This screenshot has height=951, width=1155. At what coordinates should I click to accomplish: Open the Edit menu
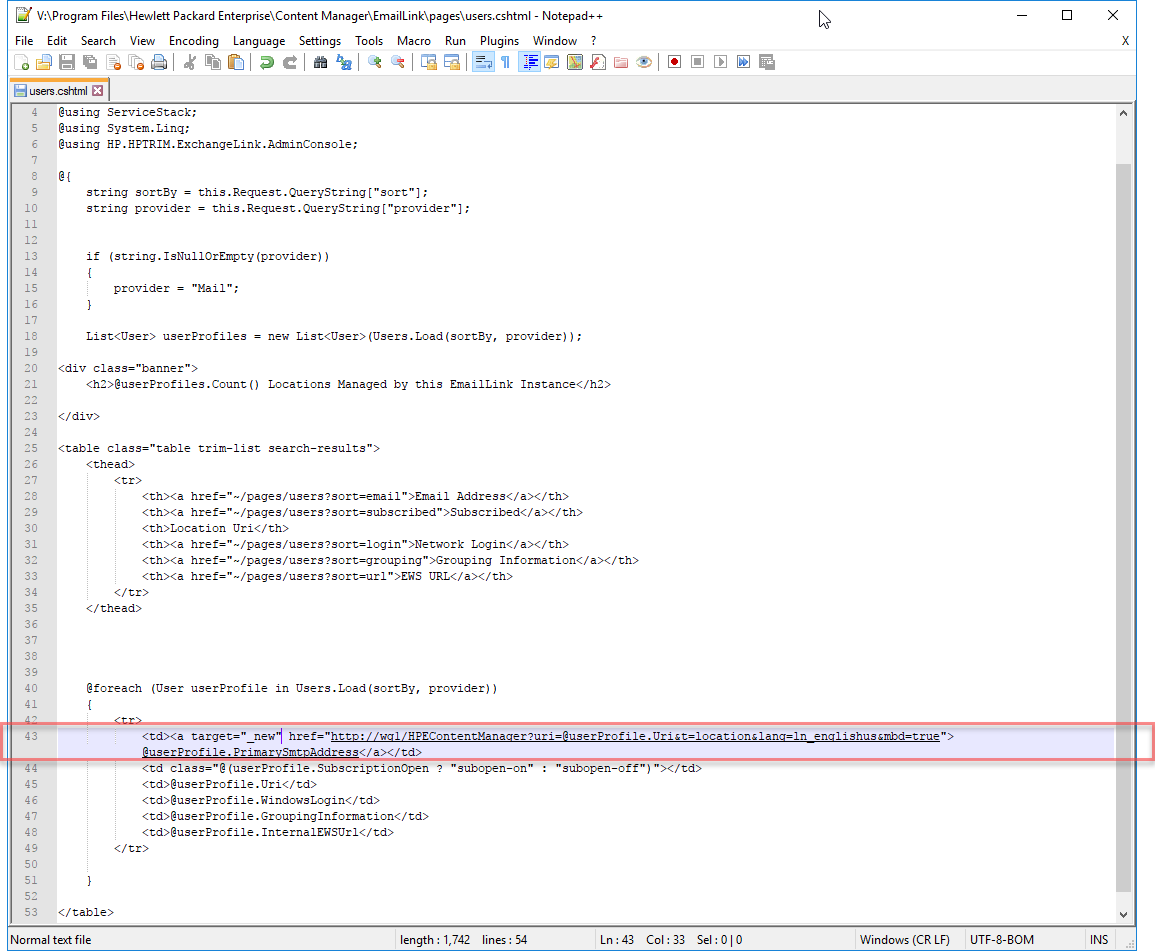57,41
